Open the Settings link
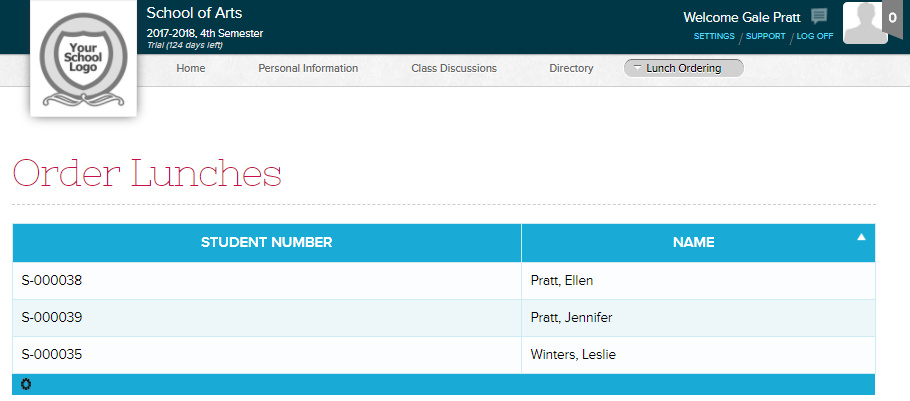This screenshot has height=401, width=910. click(714, 36)
